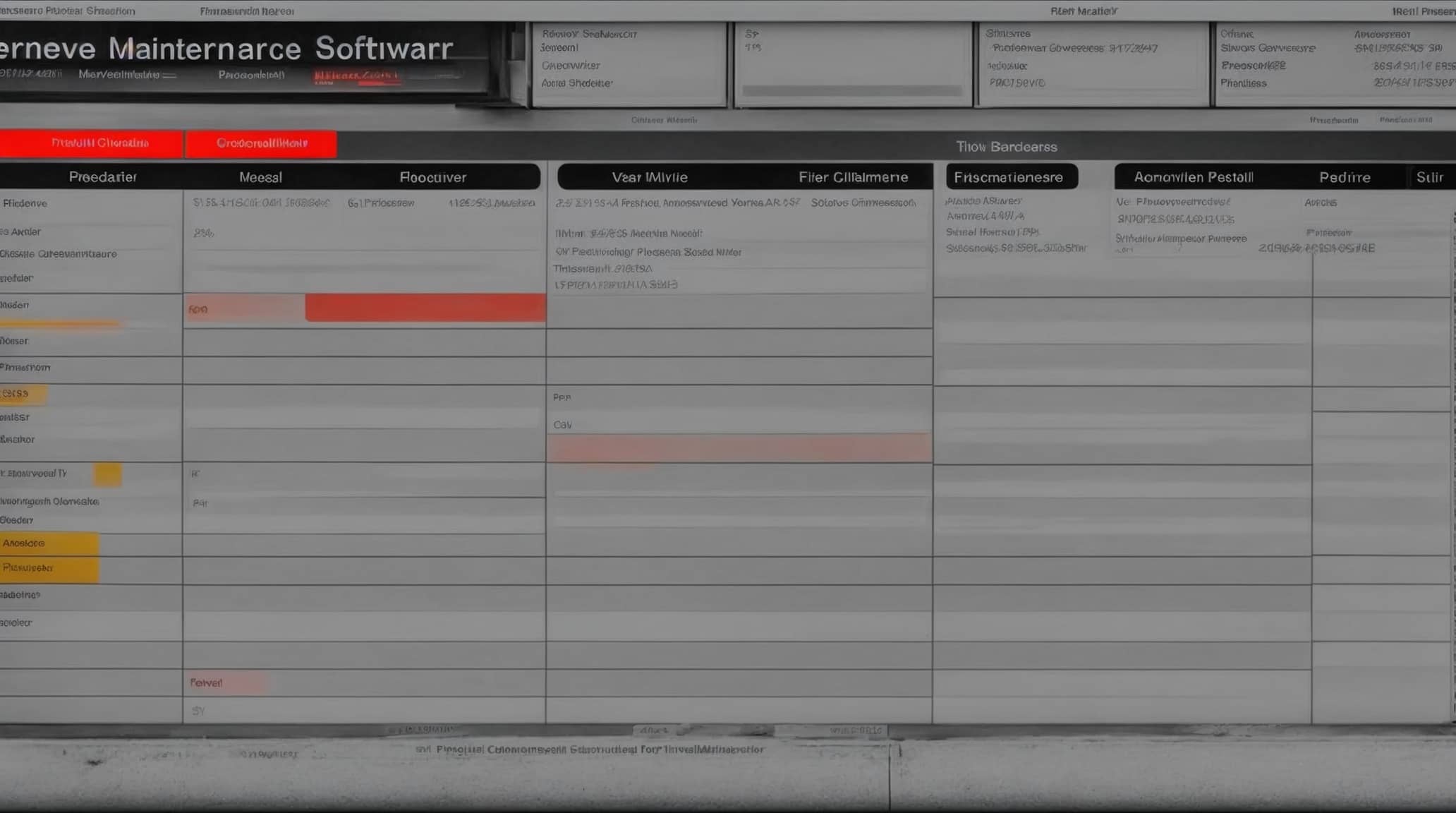Select the yellow Anesiere row
The height and width of the screenshot is (813, 1456).
click(x=49, y=543)
